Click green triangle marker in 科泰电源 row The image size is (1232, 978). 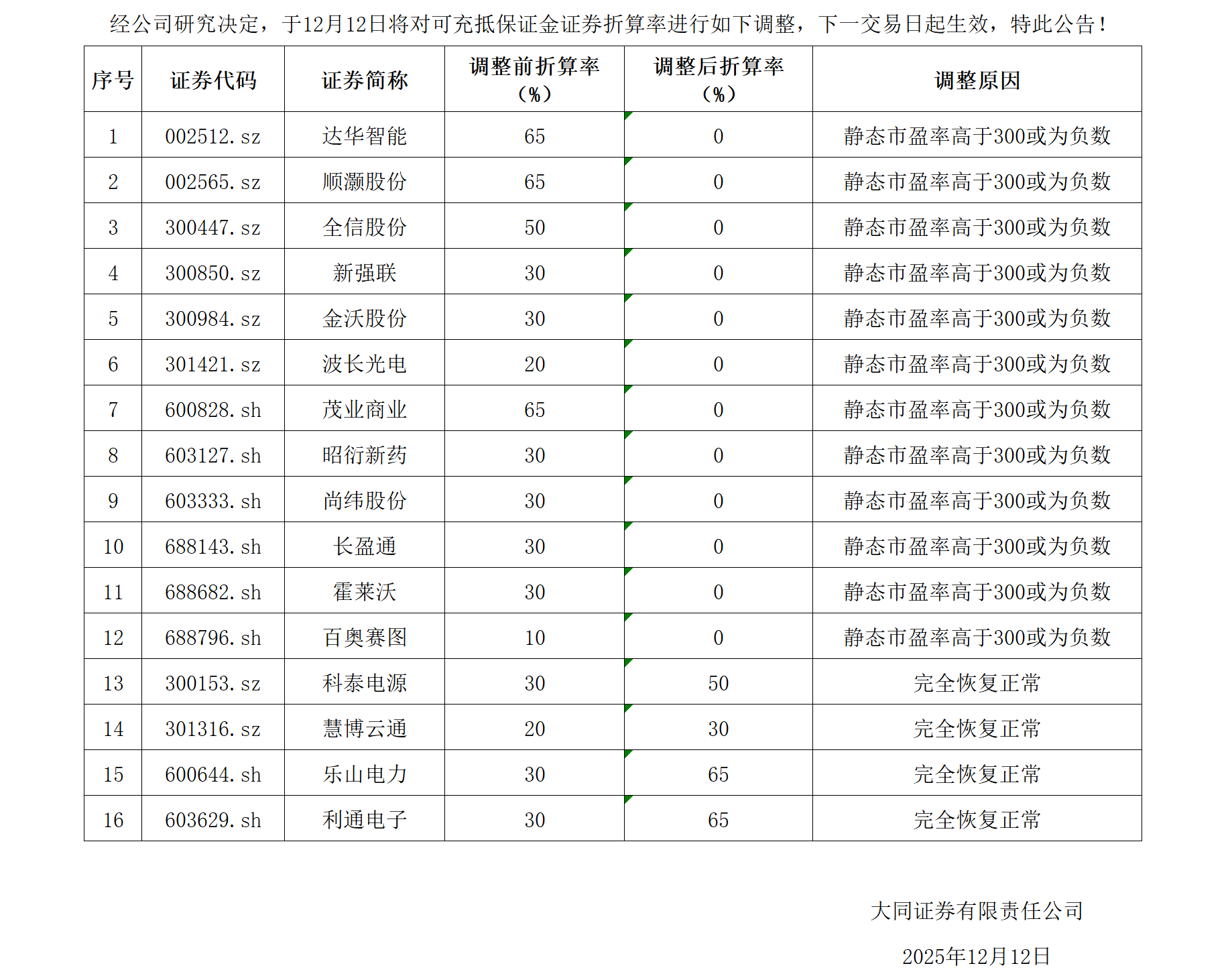tap(627, 662)
